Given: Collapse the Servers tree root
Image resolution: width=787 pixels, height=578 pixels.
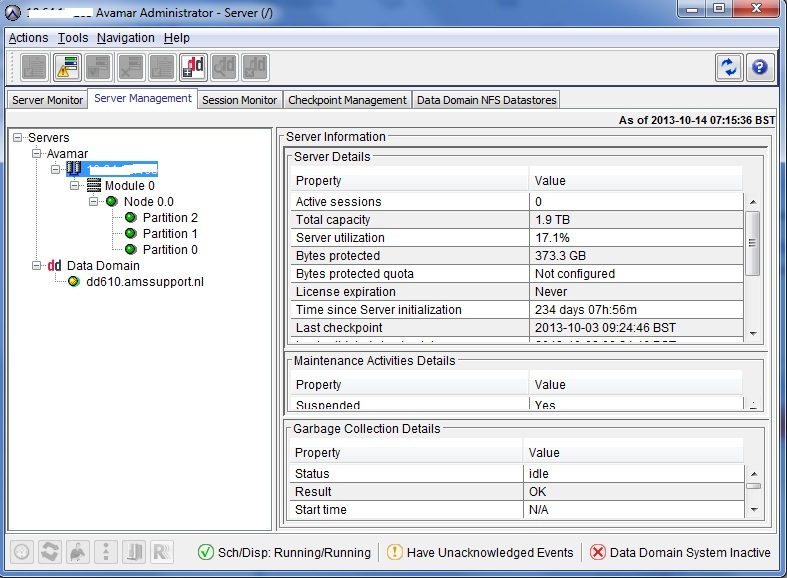Looking at the screenshot, I should (x=18, y=138).
